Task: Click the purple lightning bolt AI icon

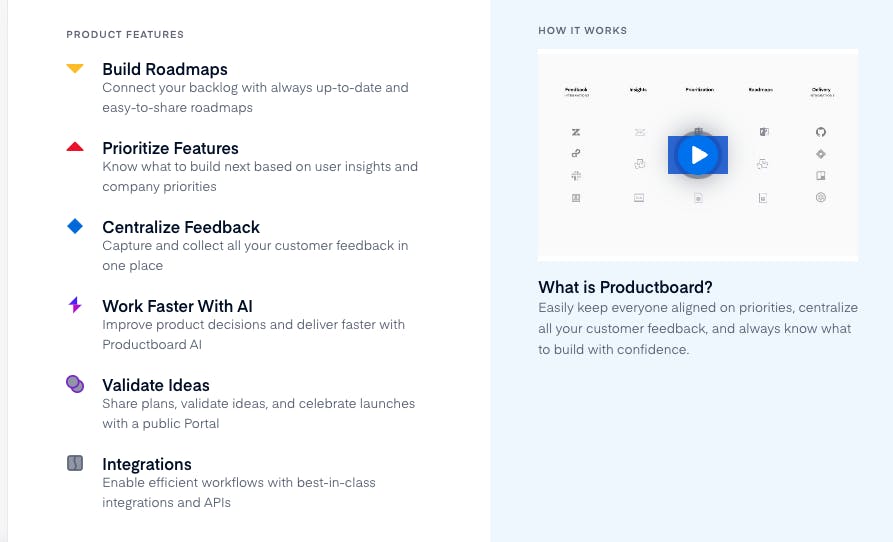Action: 75,305
